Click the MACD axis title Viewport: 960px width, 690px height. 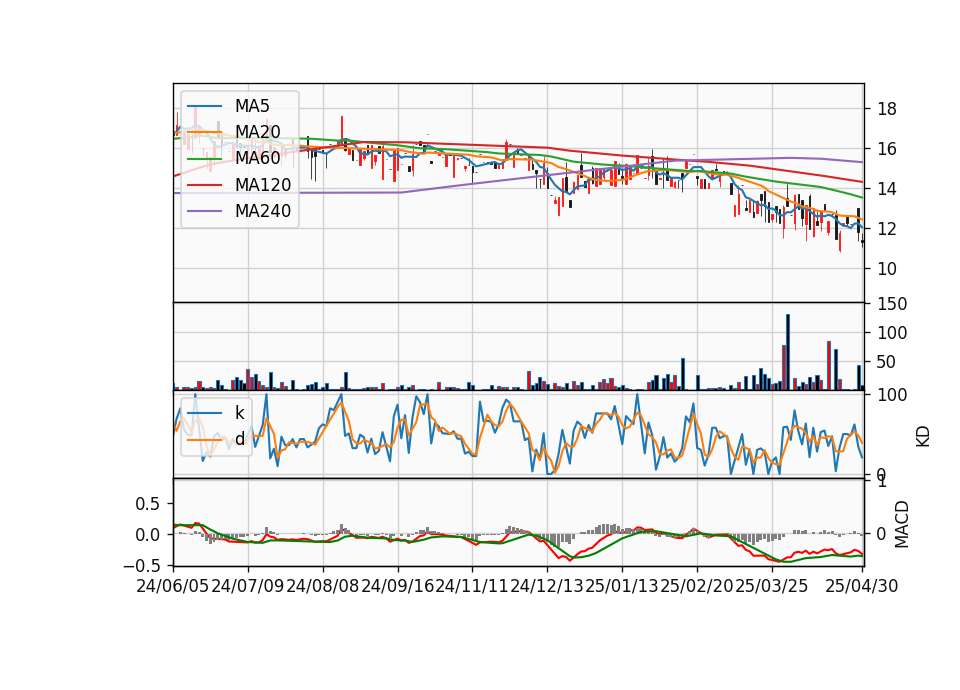[901, 524]
